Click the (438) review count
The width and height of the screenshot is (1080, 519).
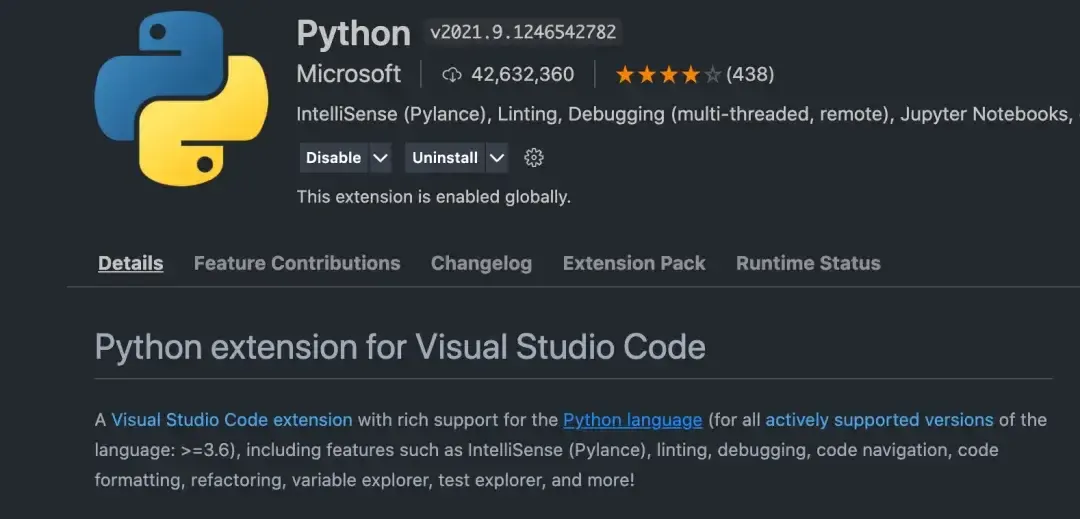[x=750, y=75]
